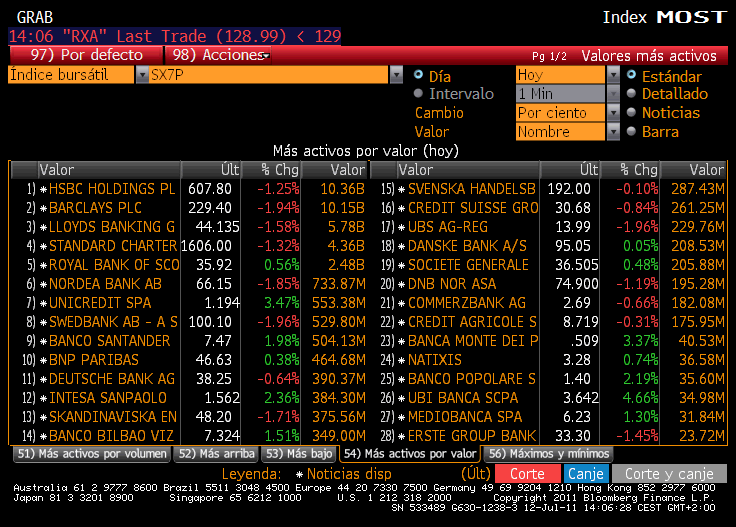This screenshot has width=736, height=527.
Task: Open the Nombre dropdown arrow
Action: [x=613, y=132]
